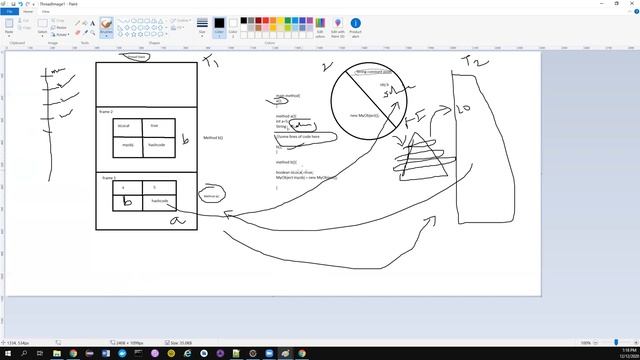This screenshot has height=360, width=640.
Task: Open the Rotate dropdown
Action: 60,35
